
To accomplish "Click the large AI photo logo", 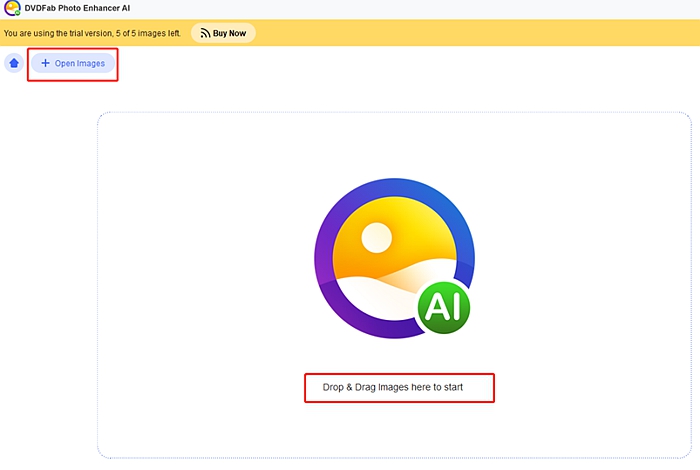I will 394,258.
